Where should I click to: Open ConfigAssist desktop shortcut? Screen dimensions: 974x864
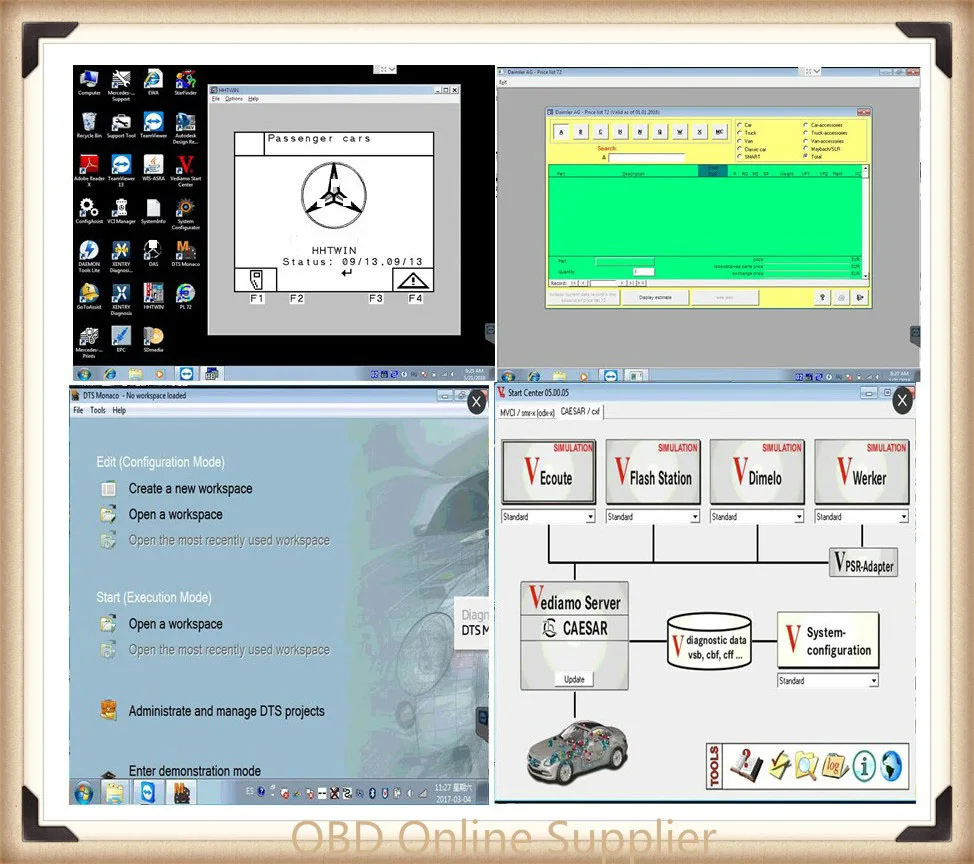pyautogui.click(x=89, y=211)
